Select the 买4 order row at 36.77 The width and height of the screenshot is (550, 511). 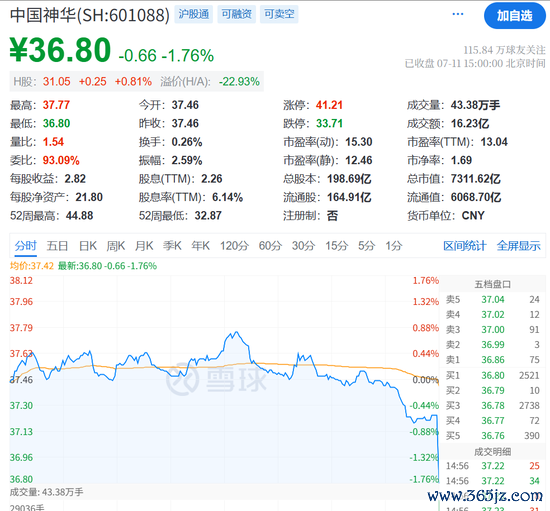[x=492, y=421]
